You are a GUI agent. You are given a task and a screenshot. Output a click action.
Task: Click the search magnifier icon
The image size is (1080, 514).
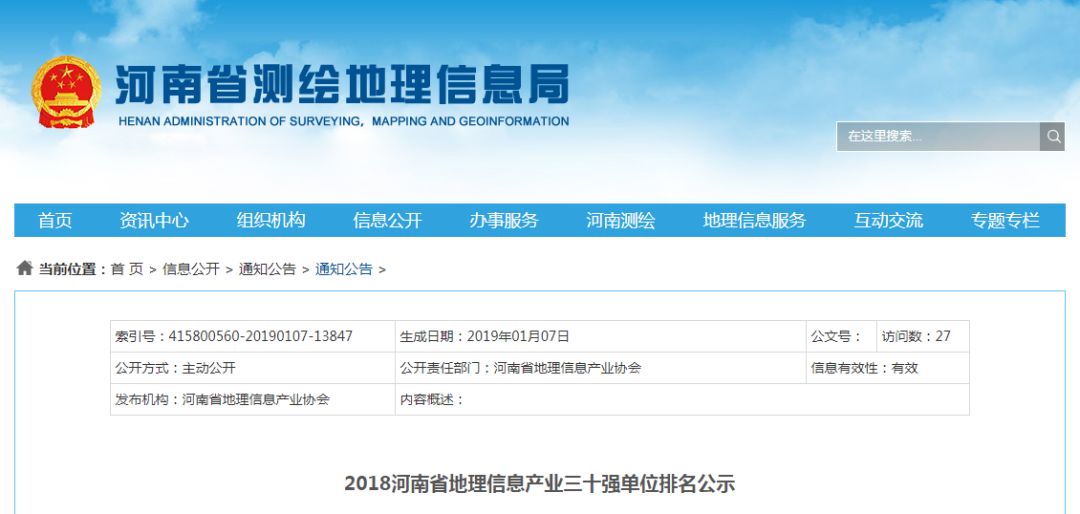[1052, 136]
